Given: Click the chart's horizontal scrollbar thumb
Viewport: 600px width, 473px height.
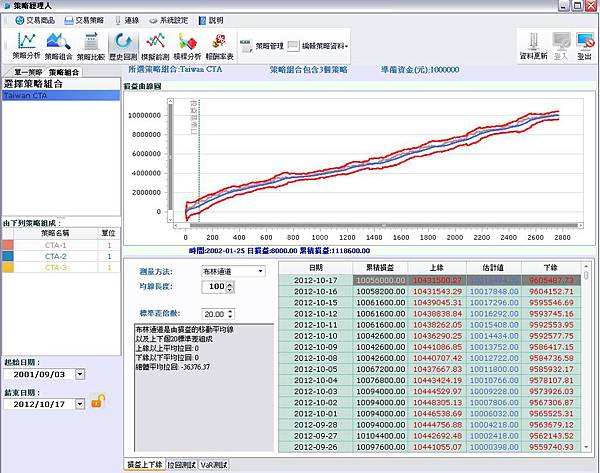Looking at the screenshot, I should [x=384, y=225].
